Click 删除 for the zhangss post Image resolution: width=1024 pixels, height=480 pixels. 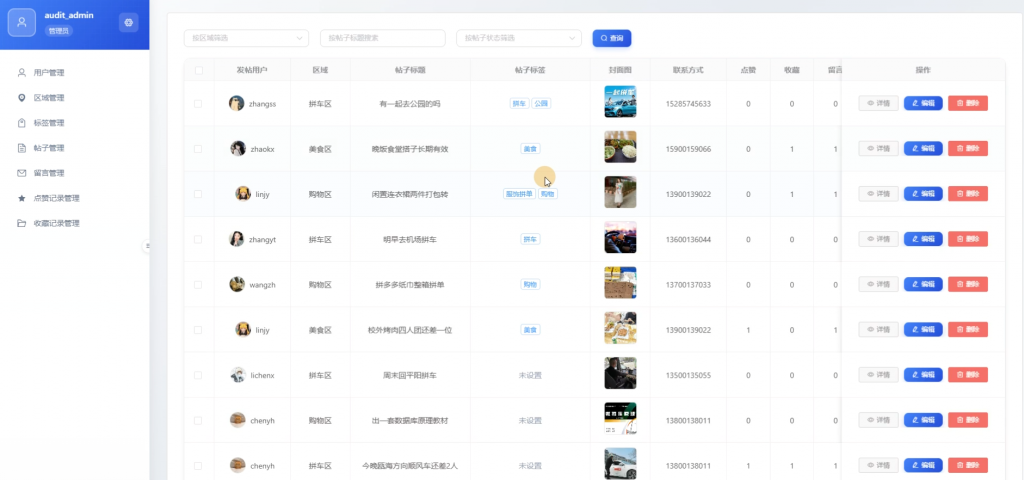[967, 103]
